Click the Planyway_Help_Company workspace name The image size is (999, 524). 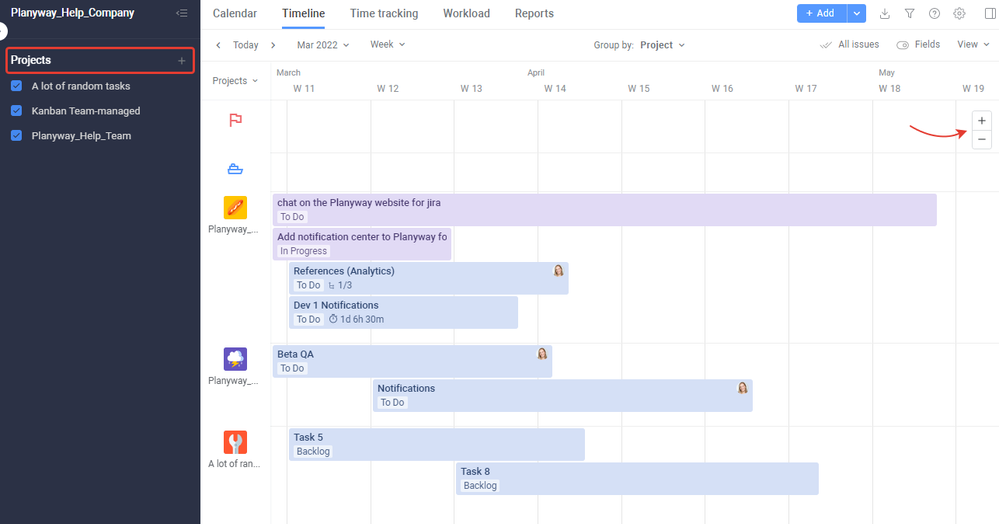[x=73, y=13]
